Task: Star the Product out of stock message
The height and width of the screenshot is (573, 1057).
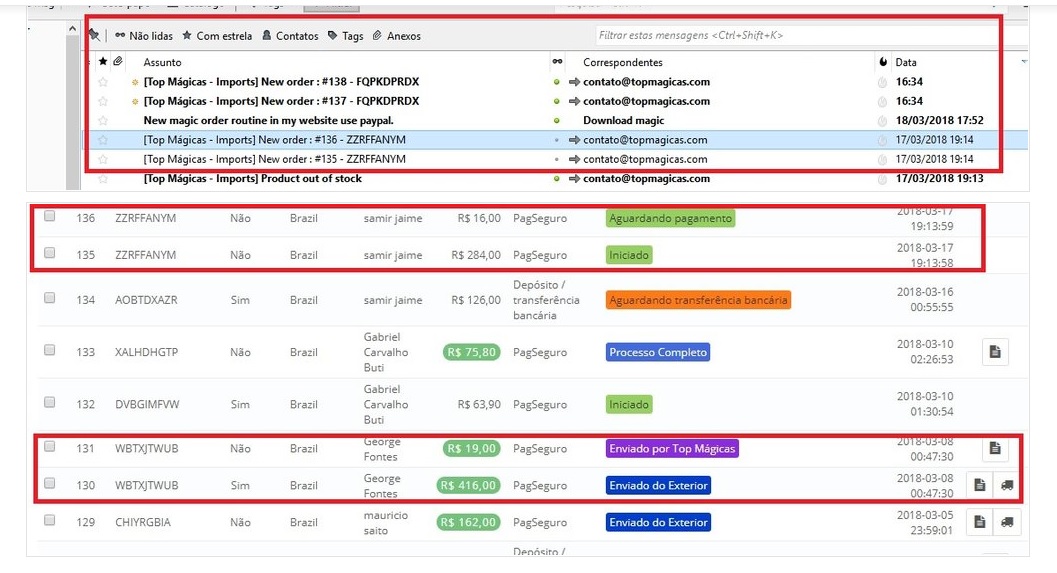Action: pyautogui.click(x=103, y=179)
